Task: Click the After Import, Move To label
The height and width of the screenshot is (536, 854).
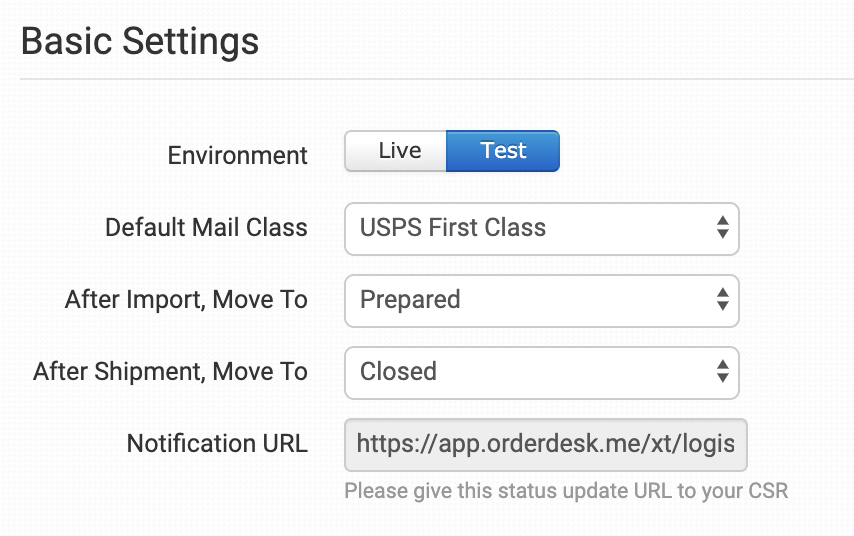Action: [186, 300]
